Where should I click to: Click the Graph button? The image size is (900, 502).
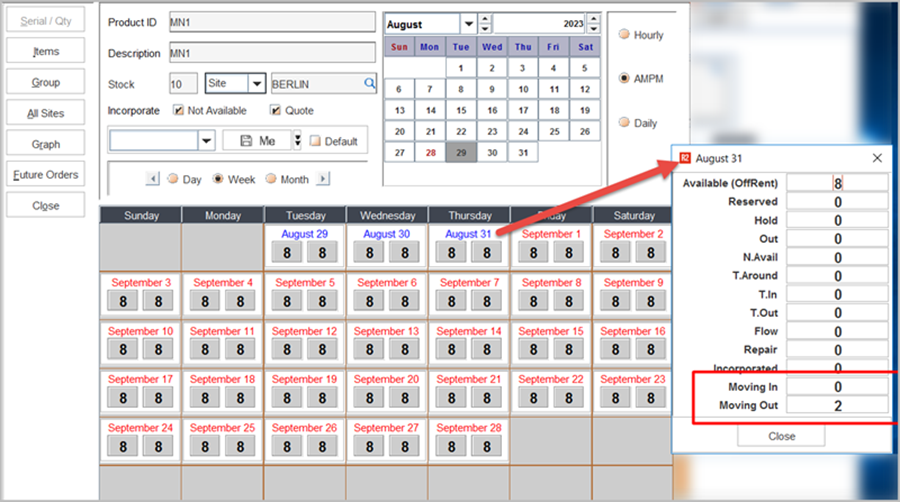click(x=45, y=144)
